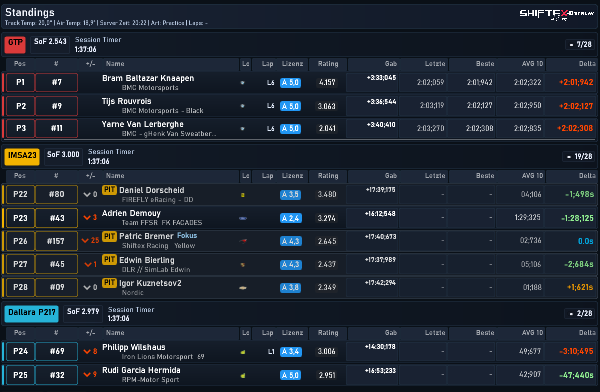Select car number #69 box
Image resolution: width=600 pixels, height=392 pixels.
point(57,351)
